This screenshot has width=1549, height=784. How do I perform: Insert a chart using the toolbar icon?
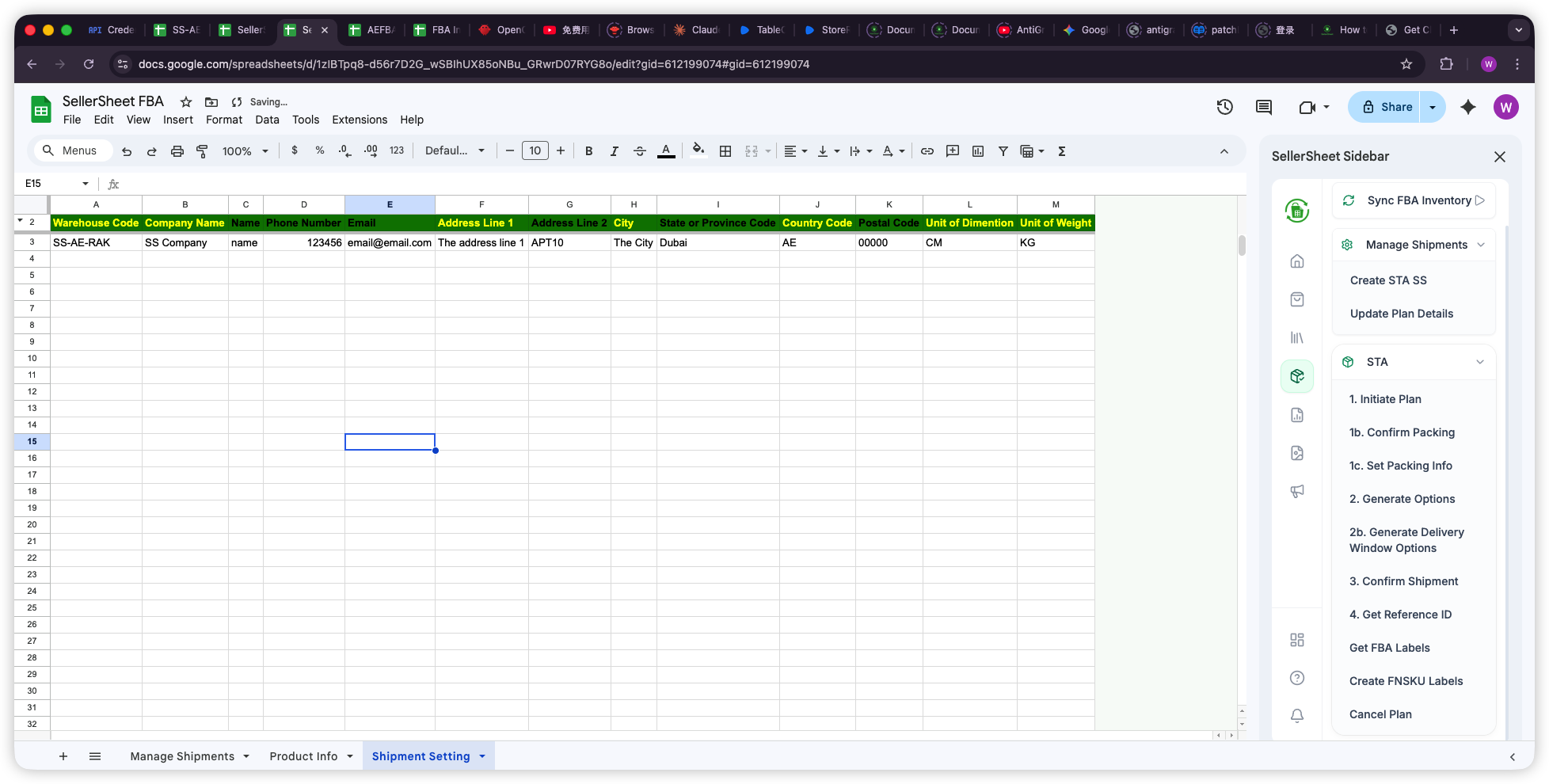pyautogui.click(x=978, y=150)
